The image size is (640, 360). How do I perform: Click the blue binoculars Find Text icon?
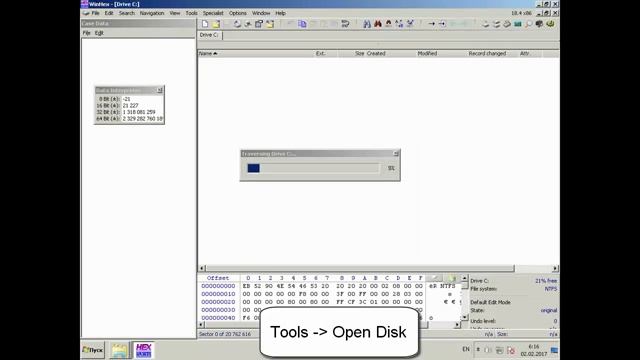coord(367,24)
